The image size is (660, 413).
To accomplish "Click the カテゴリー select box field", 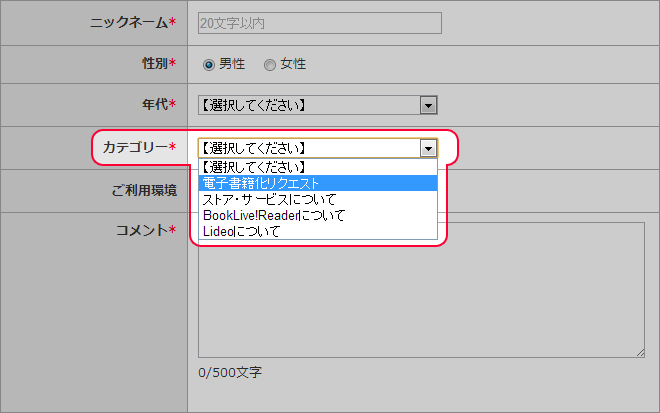I will coord(318,148).
